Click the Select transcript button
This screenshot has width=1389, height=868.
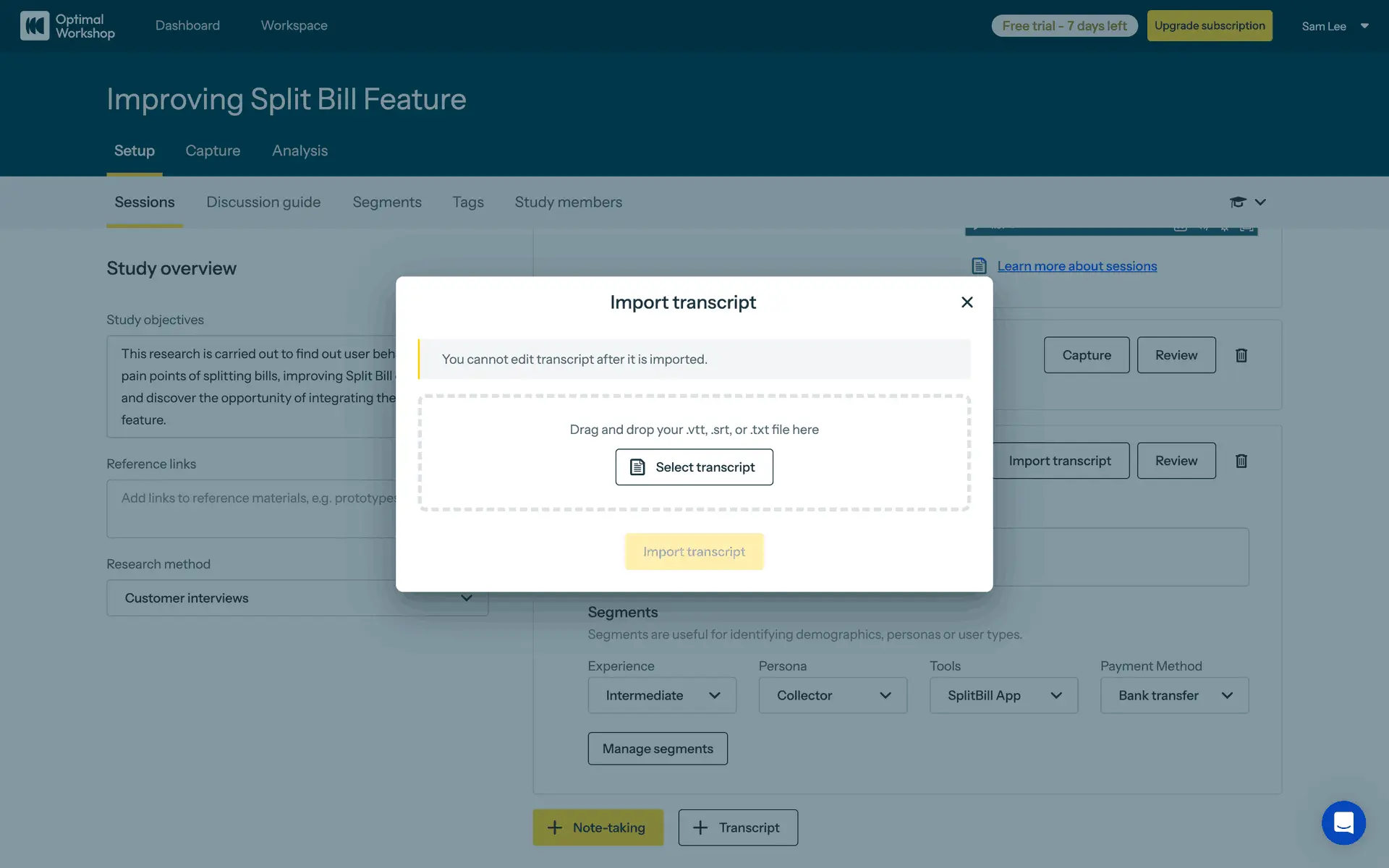point(694,467)
